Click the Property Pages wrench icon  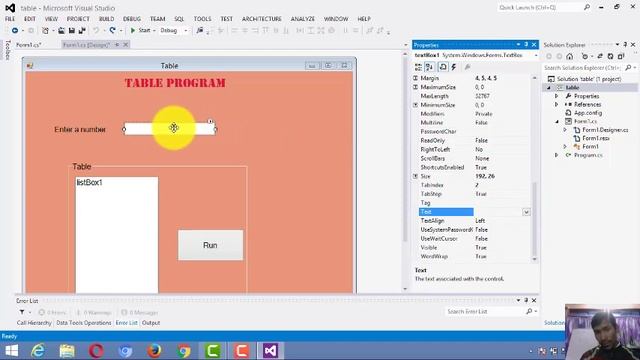[468, 67]
